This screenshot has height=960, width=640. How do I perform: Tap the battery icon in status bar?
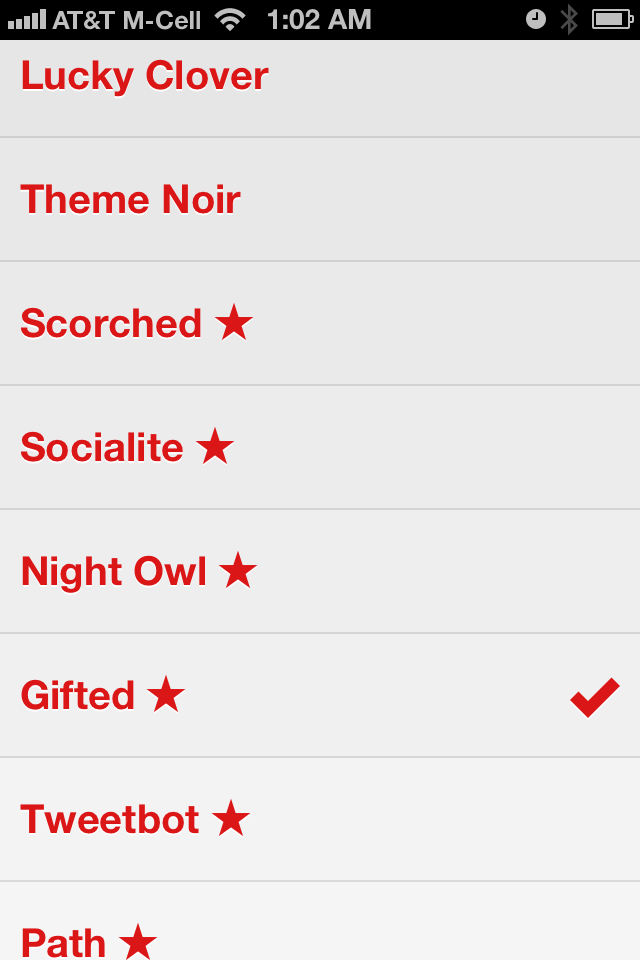pyautogui.click(x=610, y=19)
